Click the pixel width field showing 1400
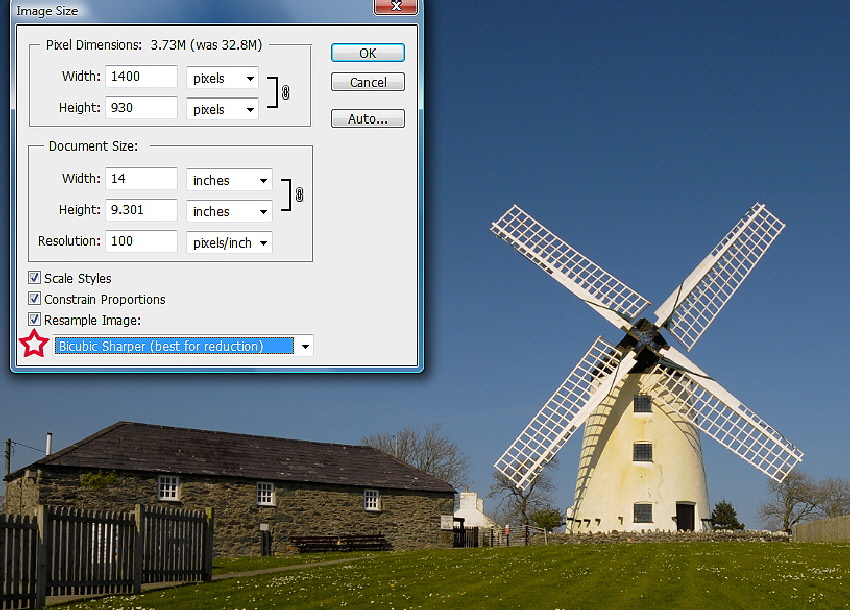This screenshot has height=610, width=850. click(141, 77)
